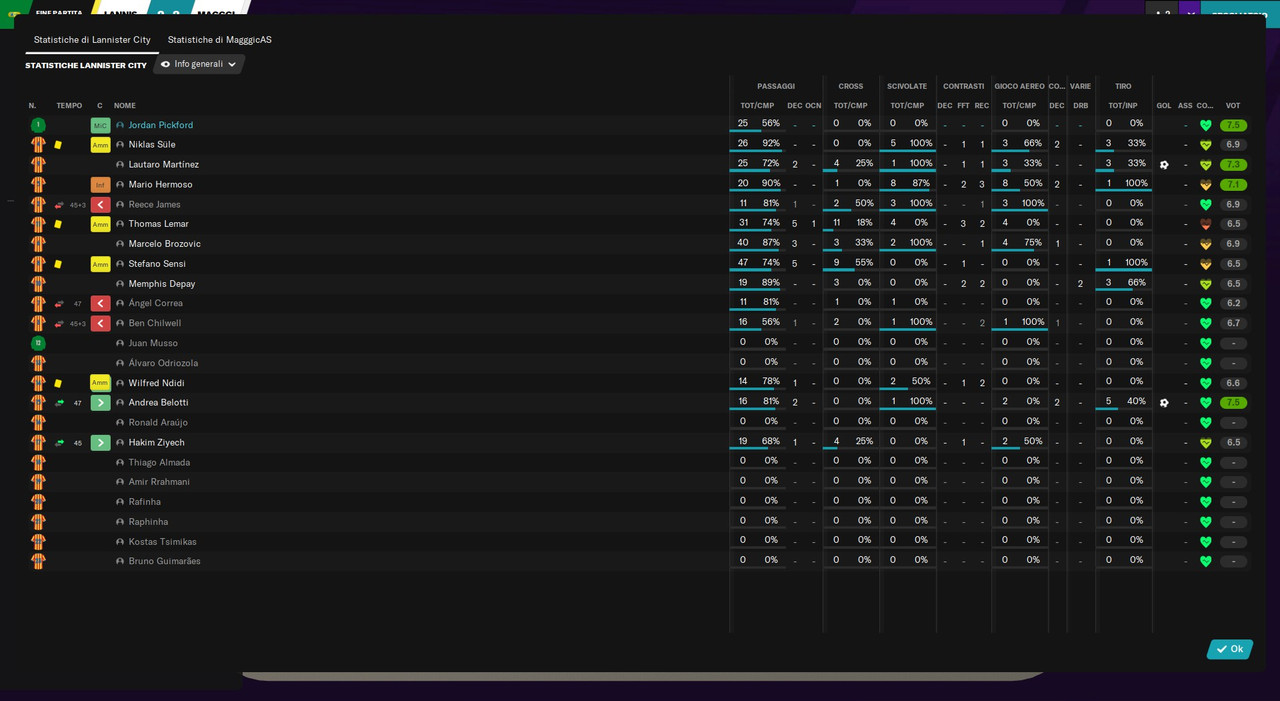Click Reece James' red substituted-off arrow badge

pyautogui.click(x=100, y=205)
